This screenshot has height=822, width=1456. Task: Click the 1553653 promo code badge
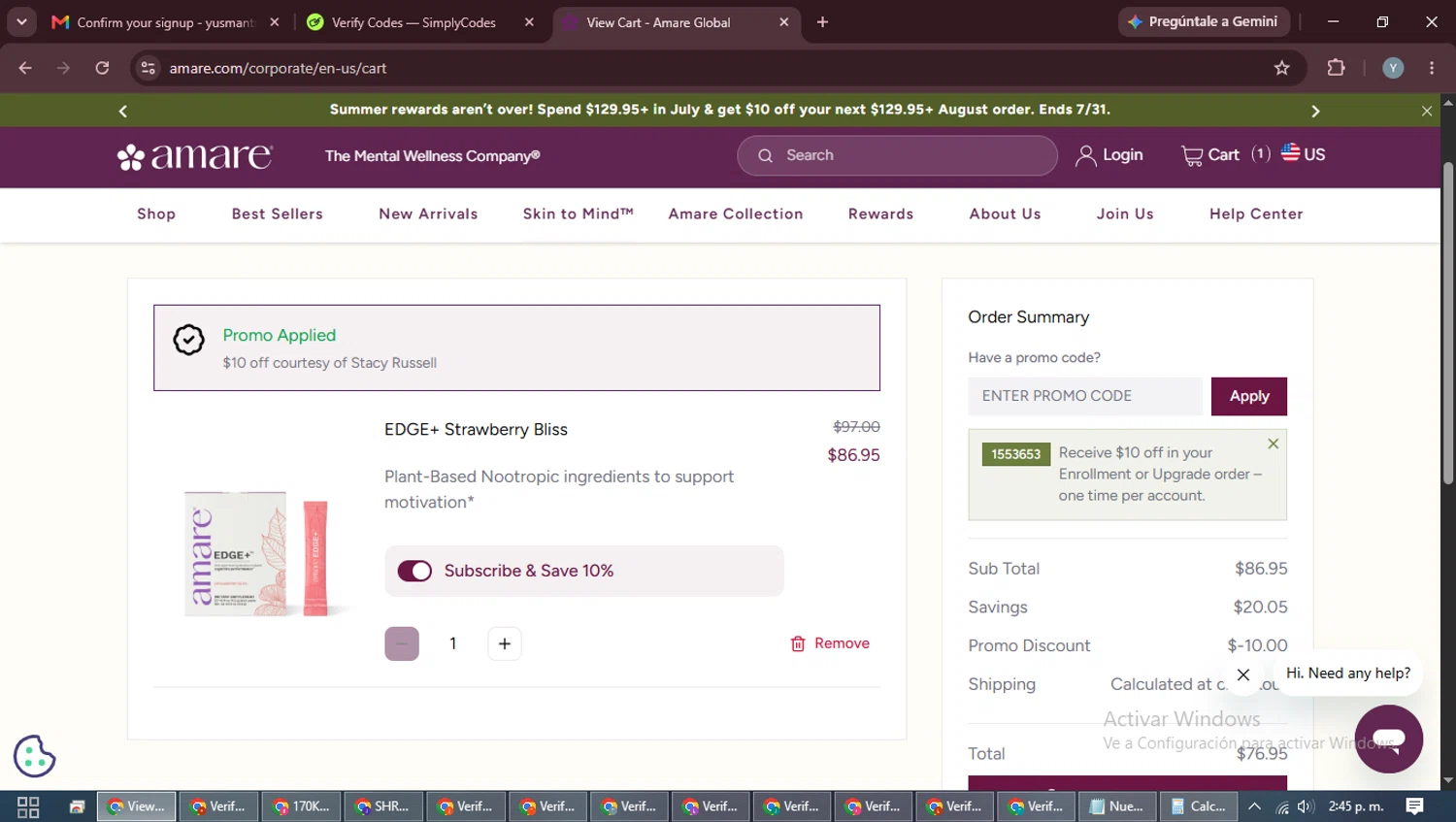coord(1016,454)
